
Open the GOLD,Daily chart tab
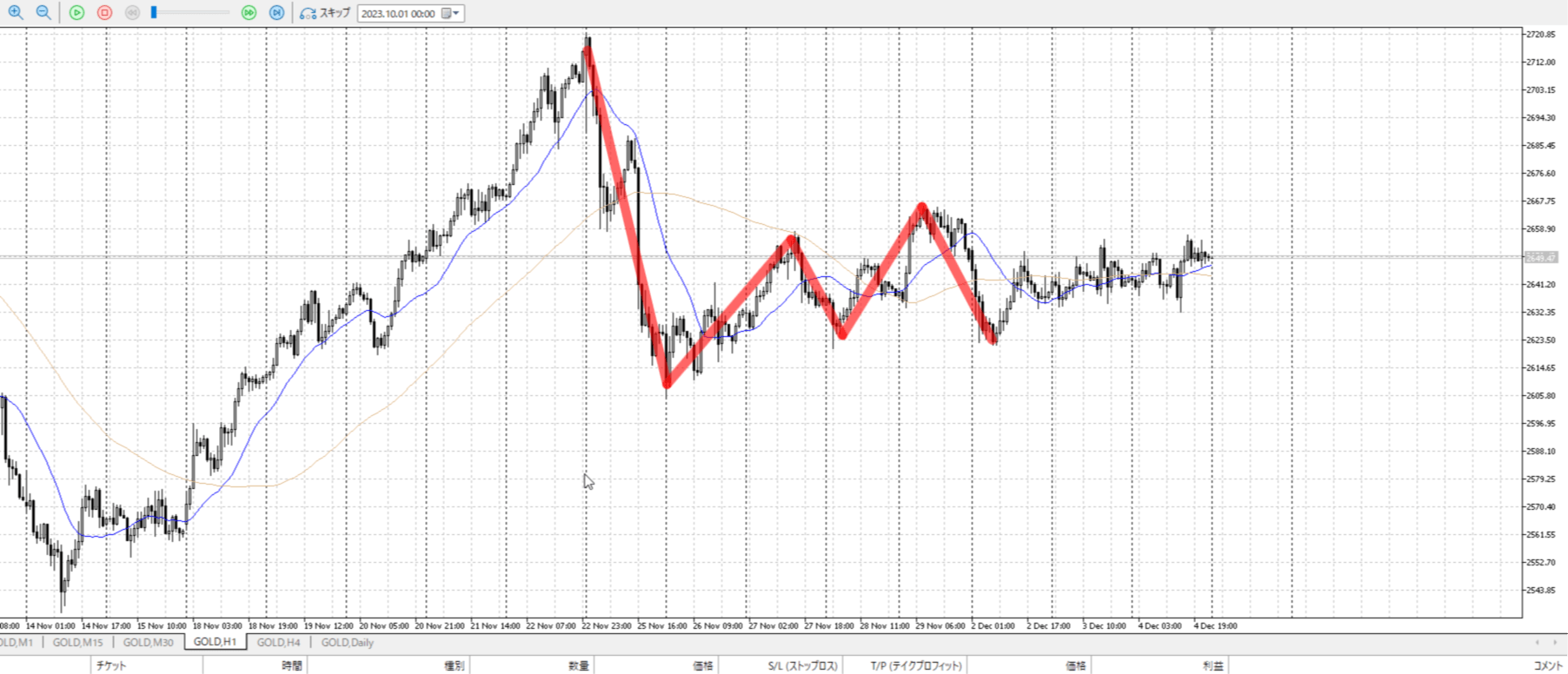click(347, 643)
